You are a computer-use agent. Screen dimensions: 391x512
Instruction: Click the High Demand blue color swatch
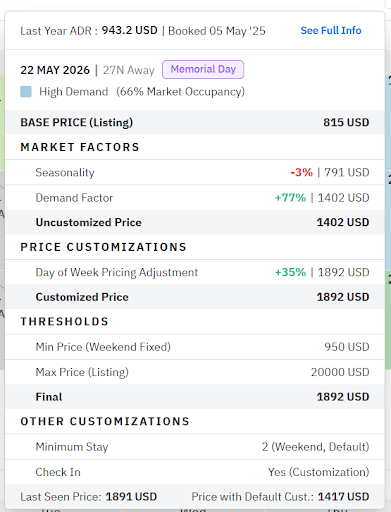26,92
